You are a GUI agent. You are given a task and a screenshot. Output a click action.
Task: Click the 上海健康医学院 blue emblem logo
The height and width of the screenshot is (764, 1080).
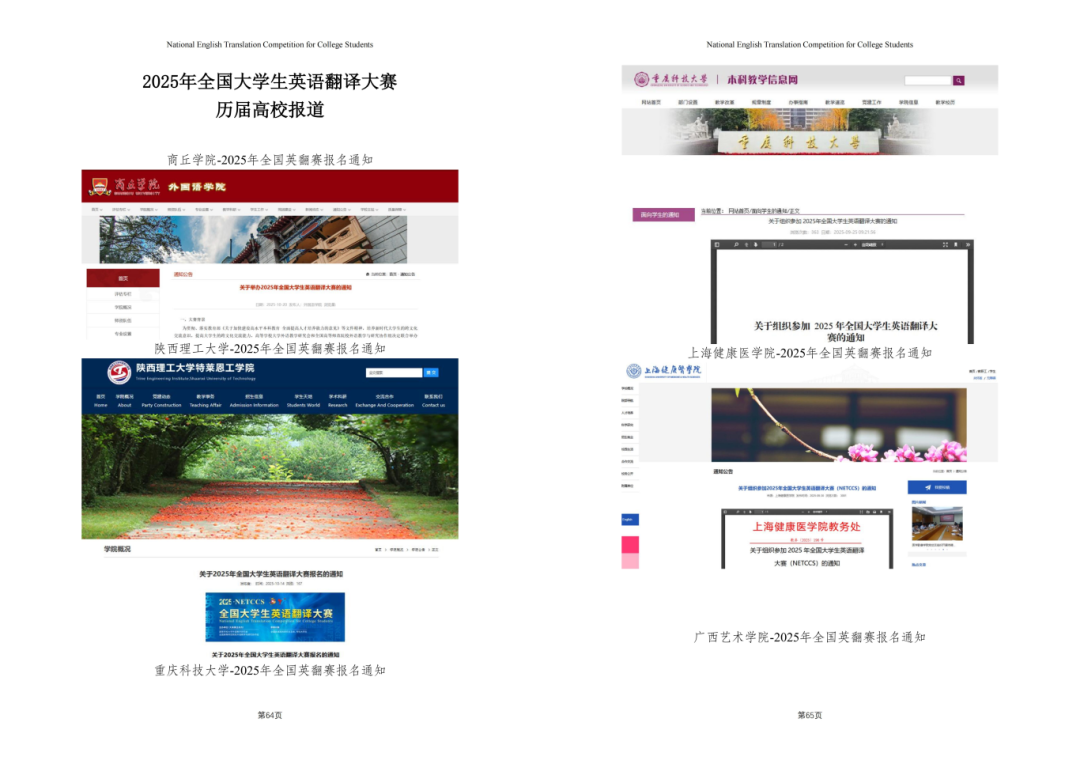634,371
